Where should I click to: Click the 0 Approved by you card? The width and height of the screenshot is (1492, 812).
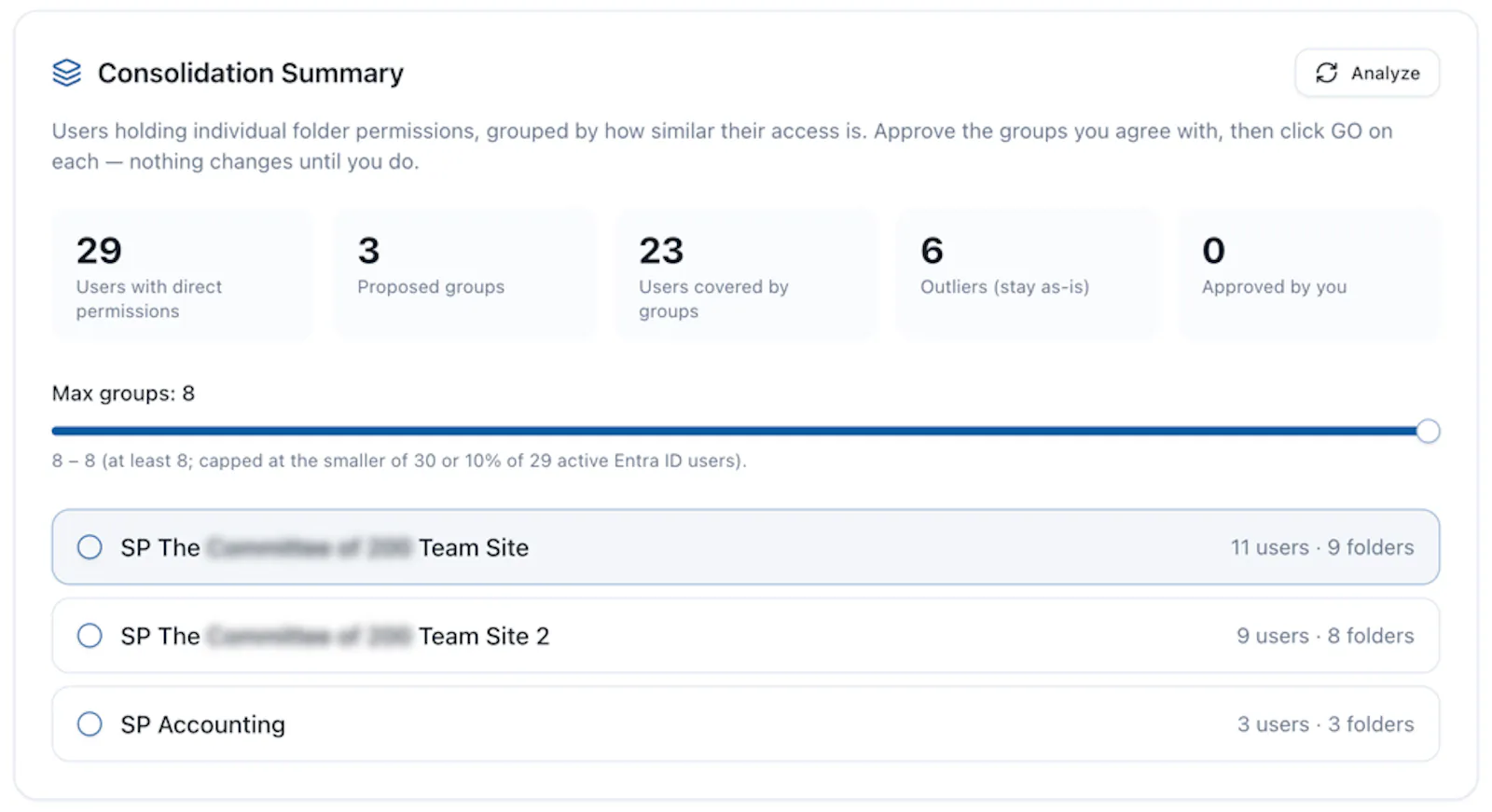point(1309,274)
